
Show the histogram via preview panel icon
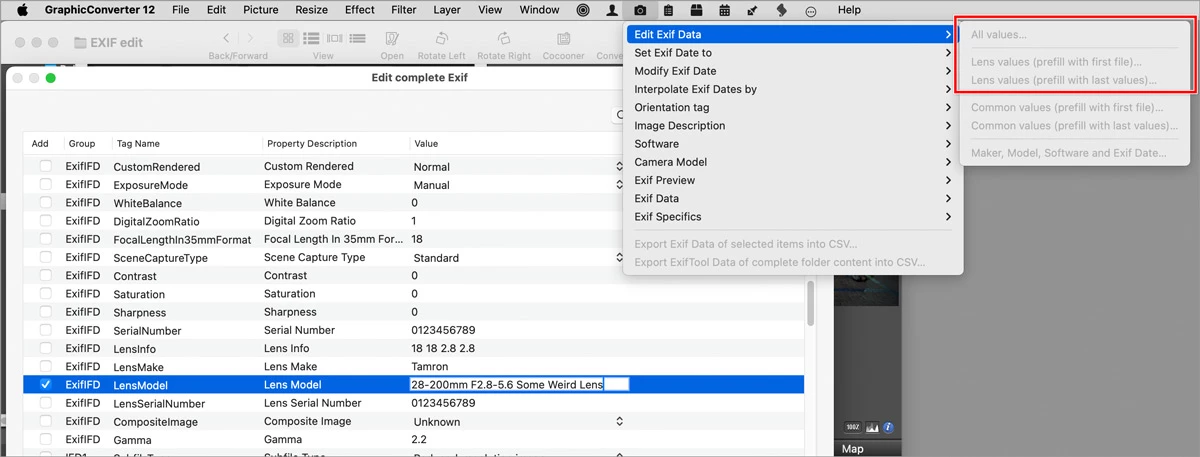click(x=870, y=427)
